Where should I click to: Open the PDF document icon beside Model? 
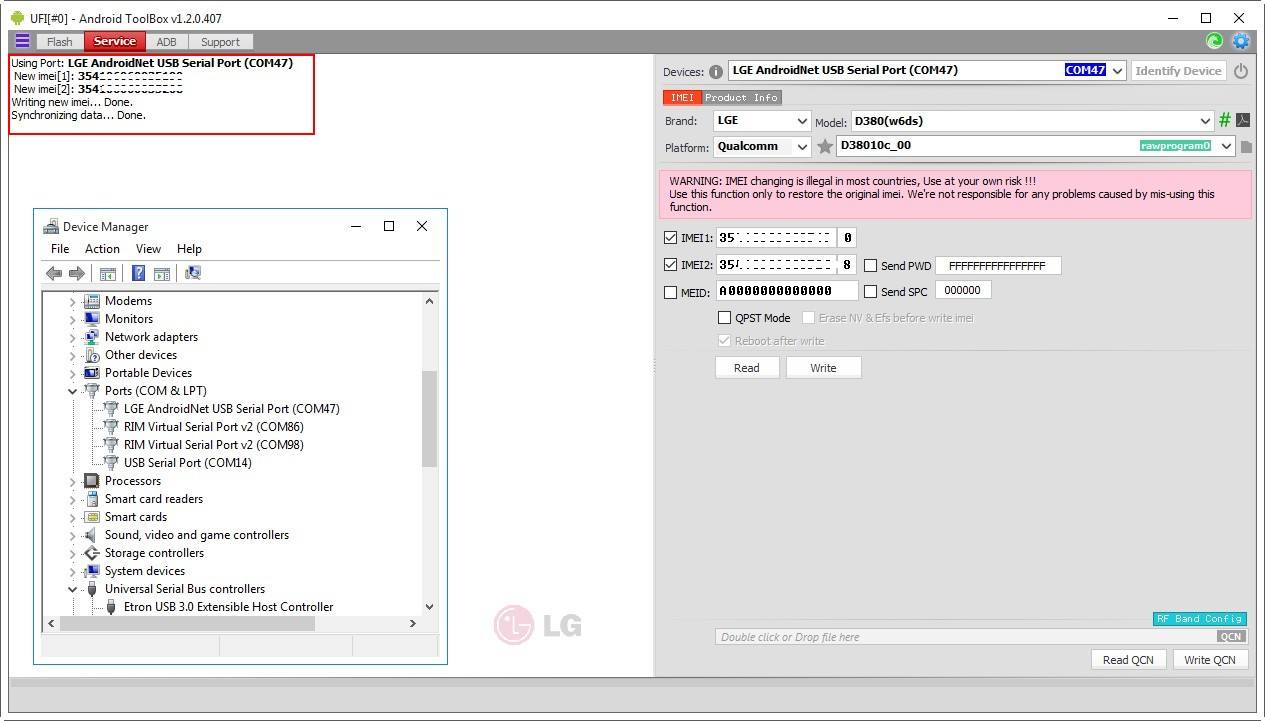click(1243, 120)
